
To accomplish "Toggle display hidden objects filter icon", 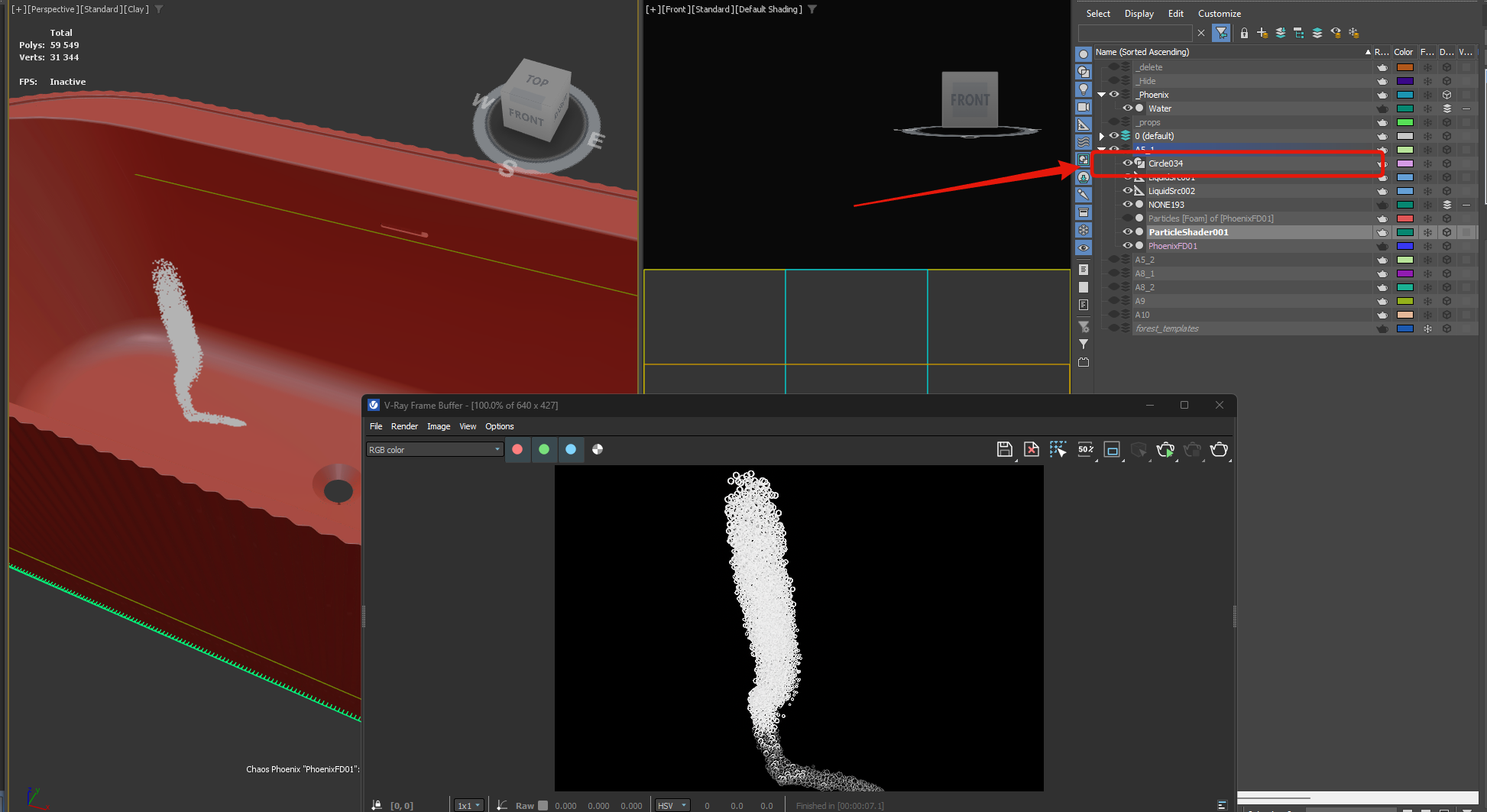I will (1084, 247).
